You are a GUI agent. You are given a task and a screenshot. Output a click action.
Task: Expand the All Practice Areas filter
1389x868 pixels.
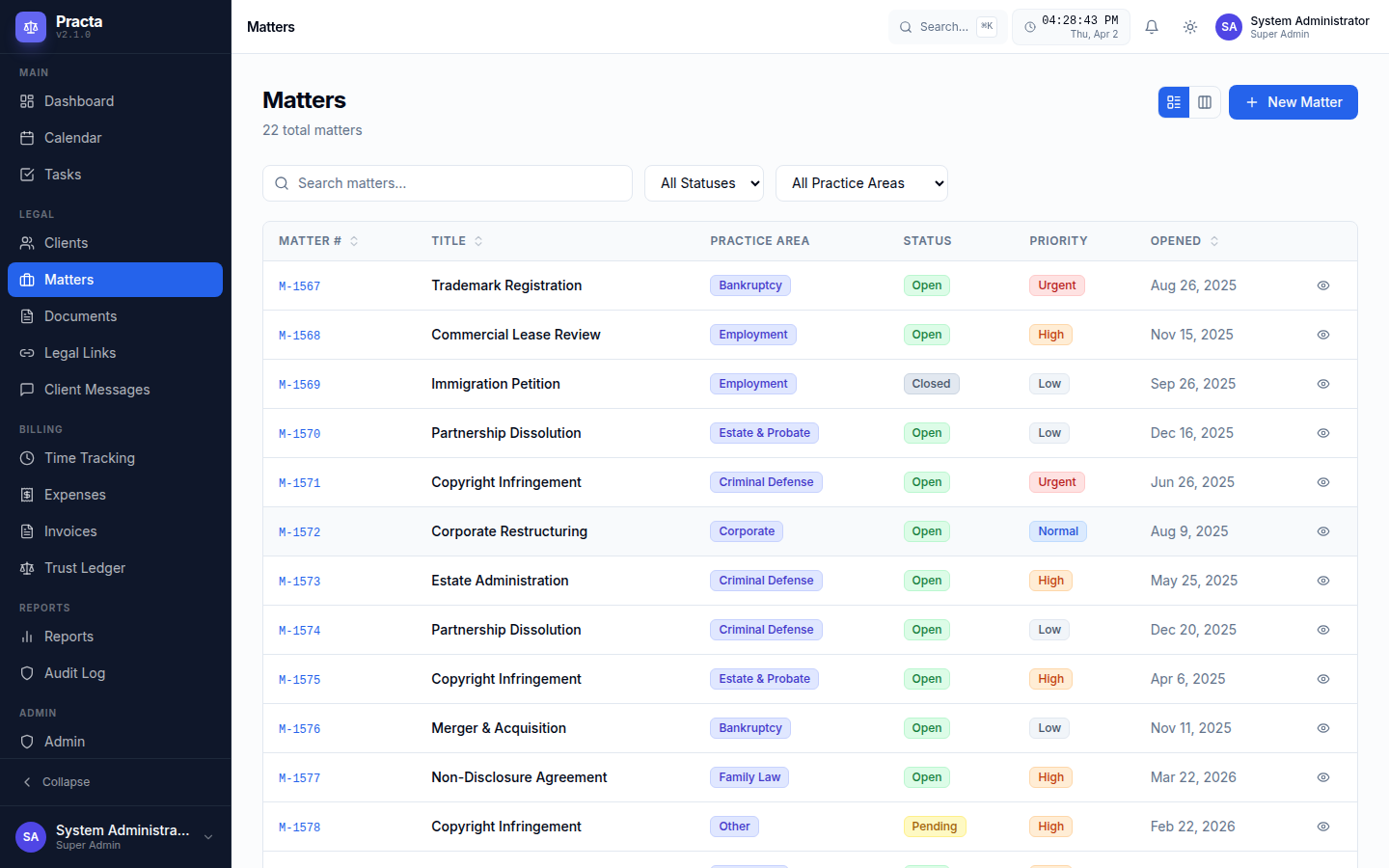861,183
